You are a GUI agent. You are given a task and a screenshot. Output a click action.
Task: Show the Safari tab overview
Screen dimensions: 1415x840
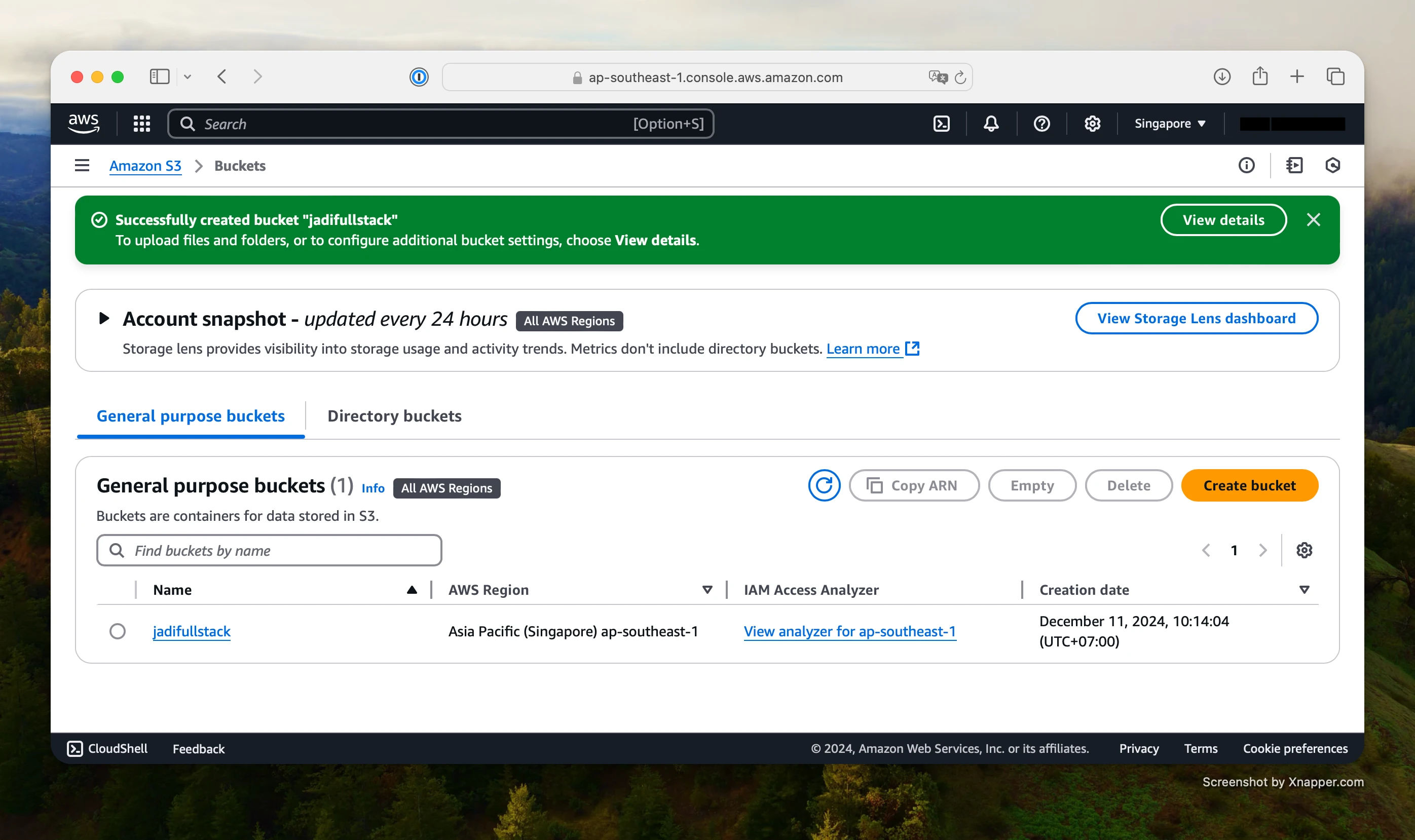coord(1335,77)
